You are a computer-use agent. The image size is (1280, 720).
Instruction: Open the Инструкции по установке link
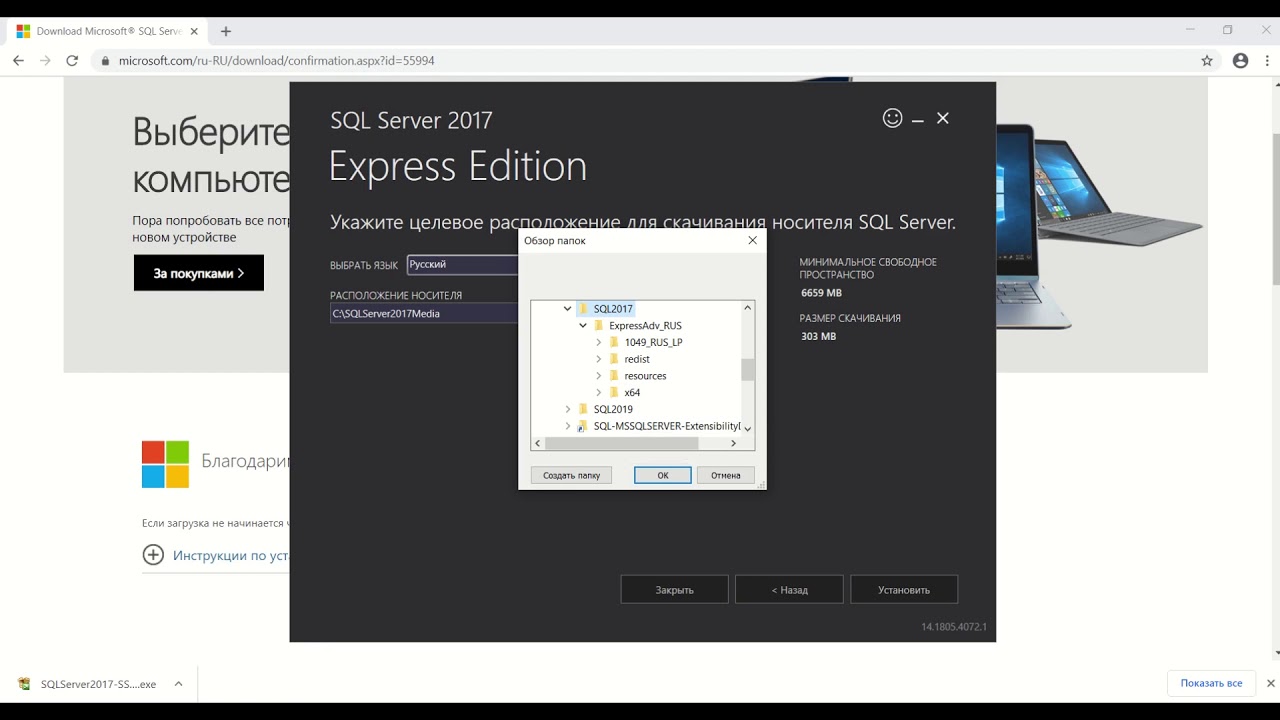(x=231, y=555)
